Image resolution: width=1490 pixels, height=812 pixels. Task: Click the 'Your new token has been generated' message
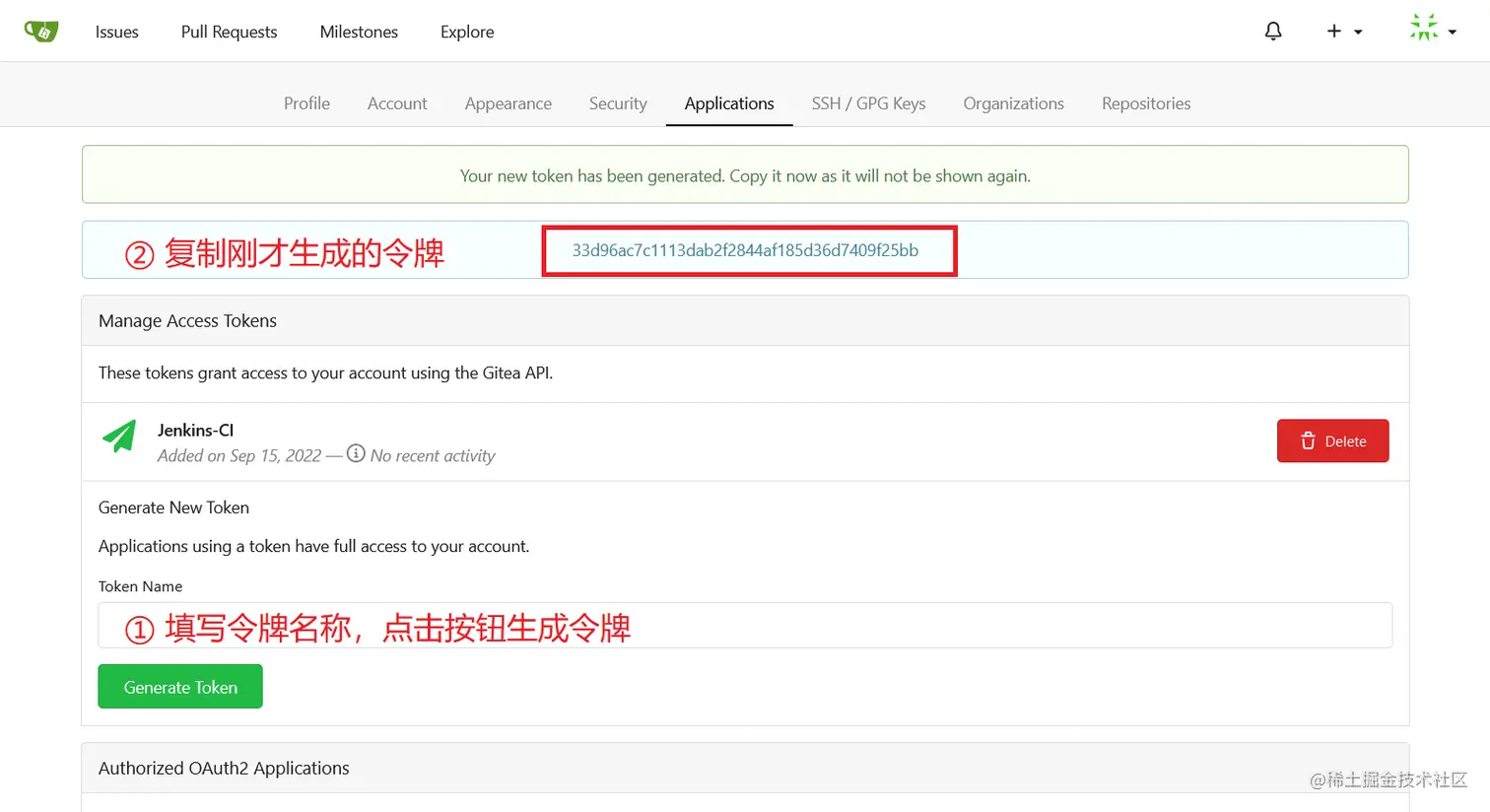745,175
